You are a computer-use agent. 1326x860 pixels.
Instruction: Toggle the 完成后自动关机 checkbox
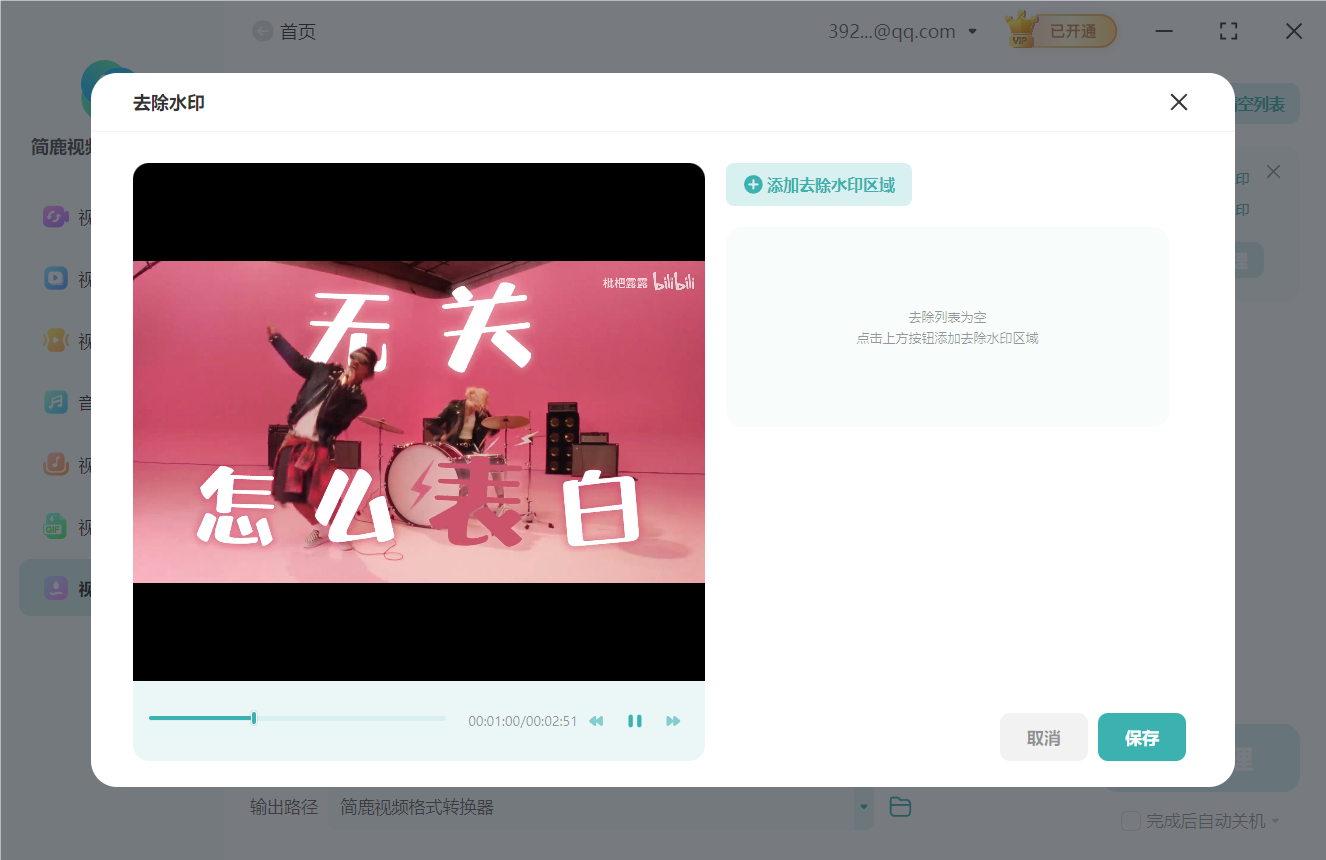coord(1131,821)
